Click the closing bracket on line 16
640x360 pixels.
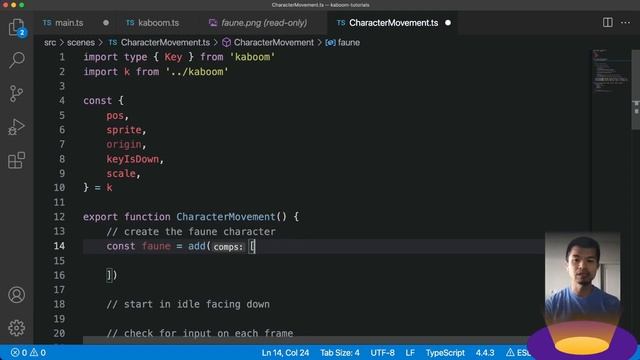[109, 275]
